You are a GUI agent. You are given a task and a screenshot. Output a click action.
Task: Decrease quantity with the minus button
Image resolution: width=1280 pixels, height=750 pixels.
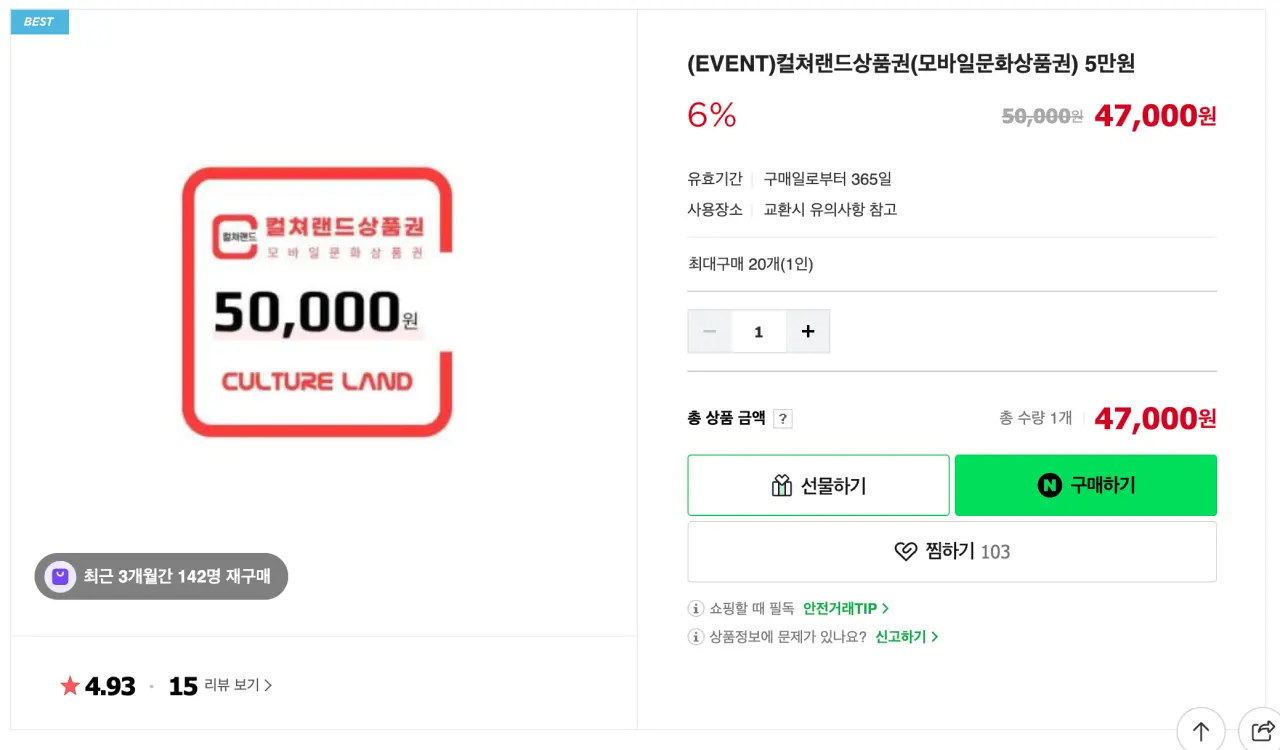710,331
